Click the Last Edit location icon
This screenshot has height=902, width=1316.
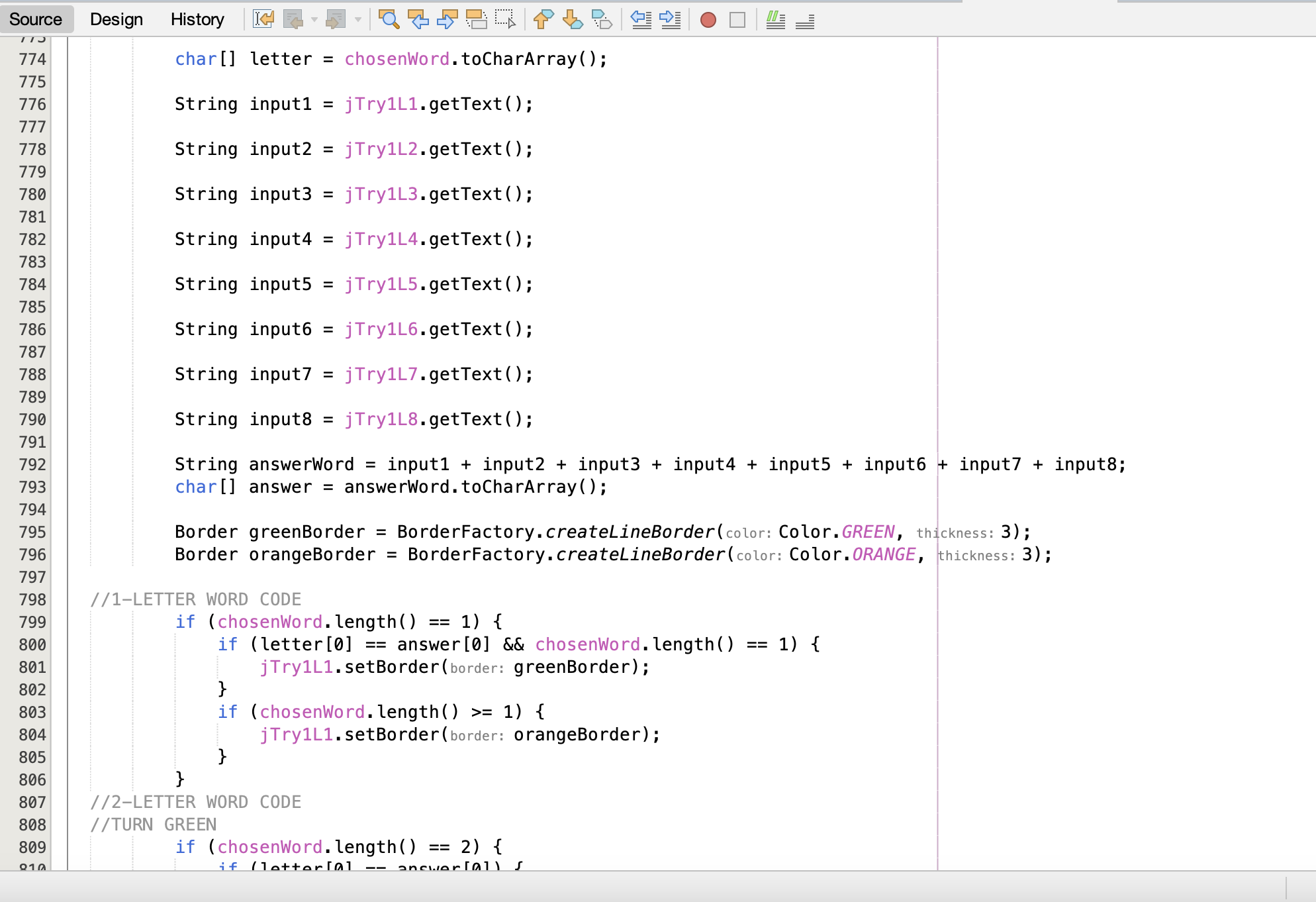263,20
